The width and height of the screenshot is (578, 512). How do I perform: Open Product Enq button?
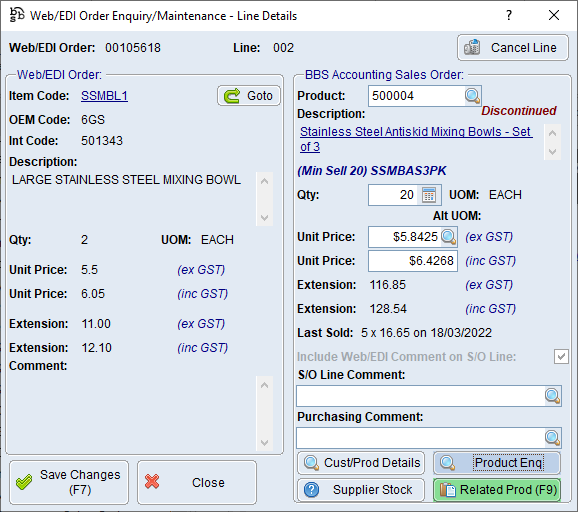click(497, 463)
